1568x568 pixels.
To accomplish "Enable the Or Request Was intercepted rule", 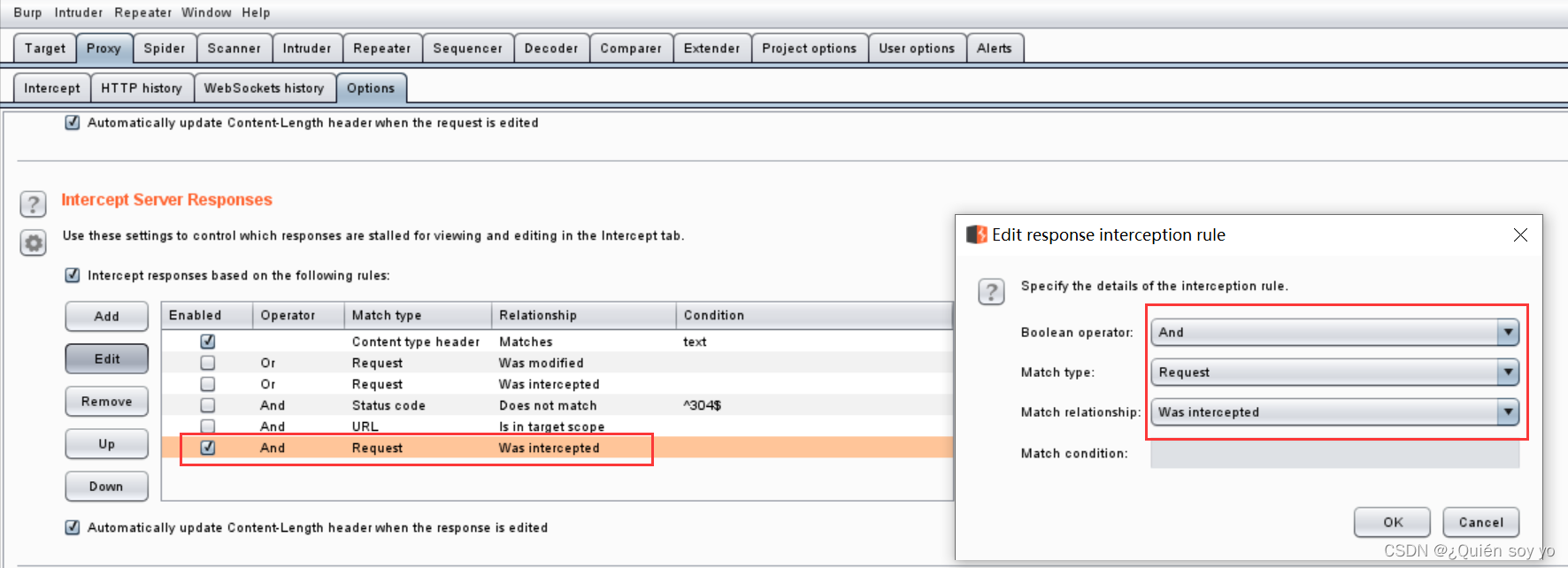I will point(207,384).
